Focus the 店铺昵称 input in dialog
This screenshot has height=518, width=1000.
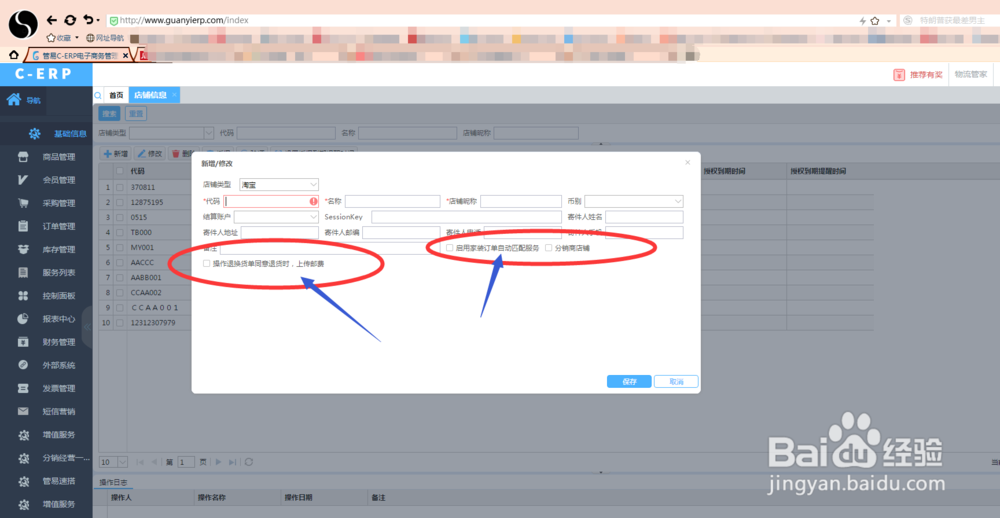521,202
